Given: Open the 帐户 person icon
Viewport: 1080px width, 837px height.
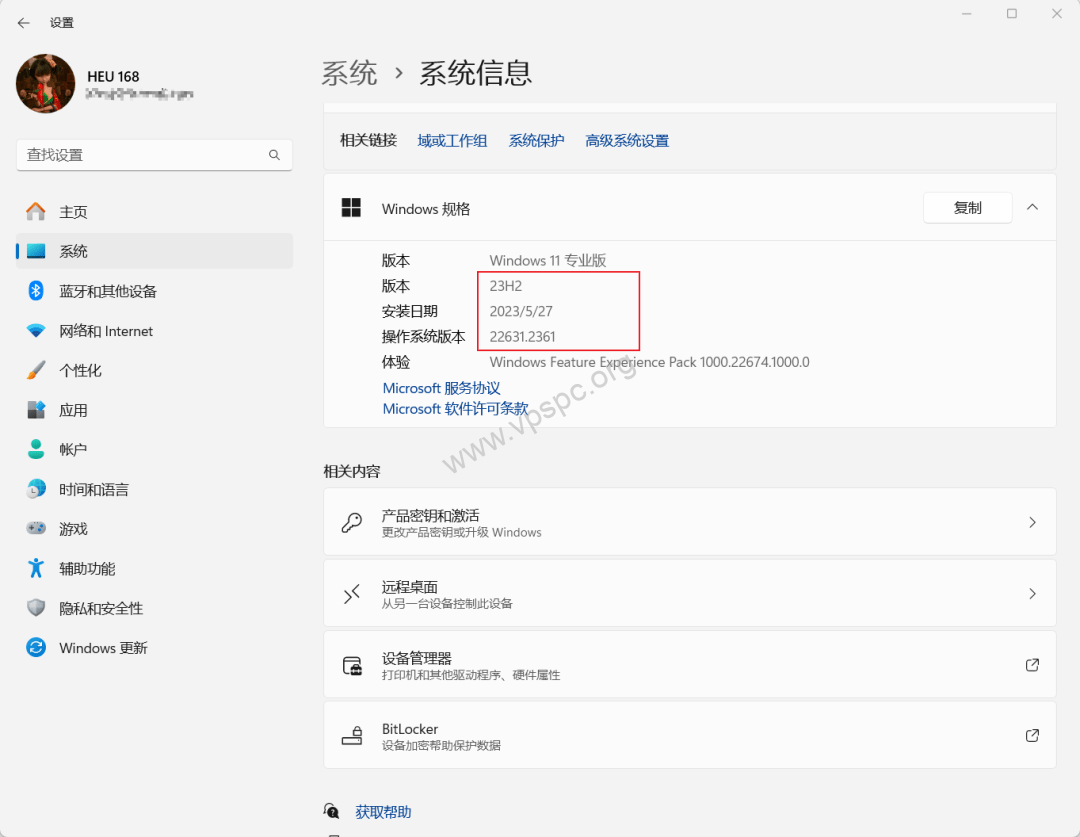Looking at the screenshot, I should (x=36, y=449).
